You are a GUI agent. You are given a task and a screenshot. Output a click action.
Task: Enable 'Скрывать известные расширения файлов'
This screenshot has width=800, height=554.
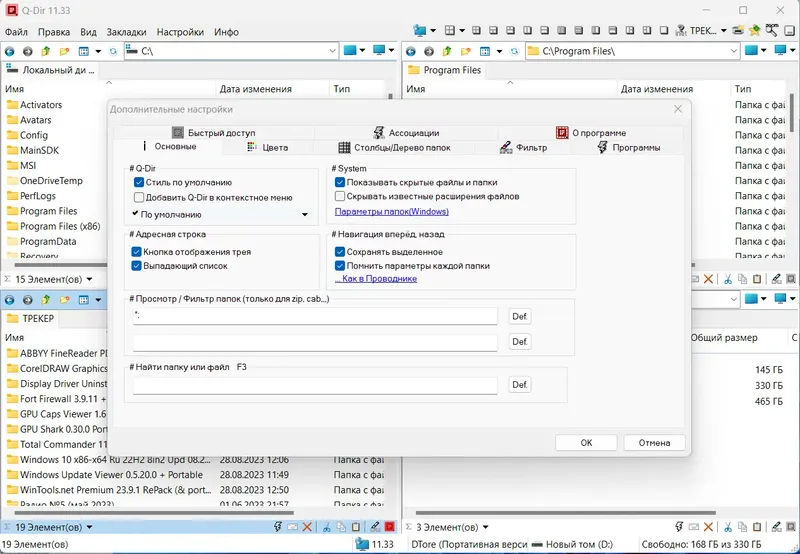tap(340, 196)
